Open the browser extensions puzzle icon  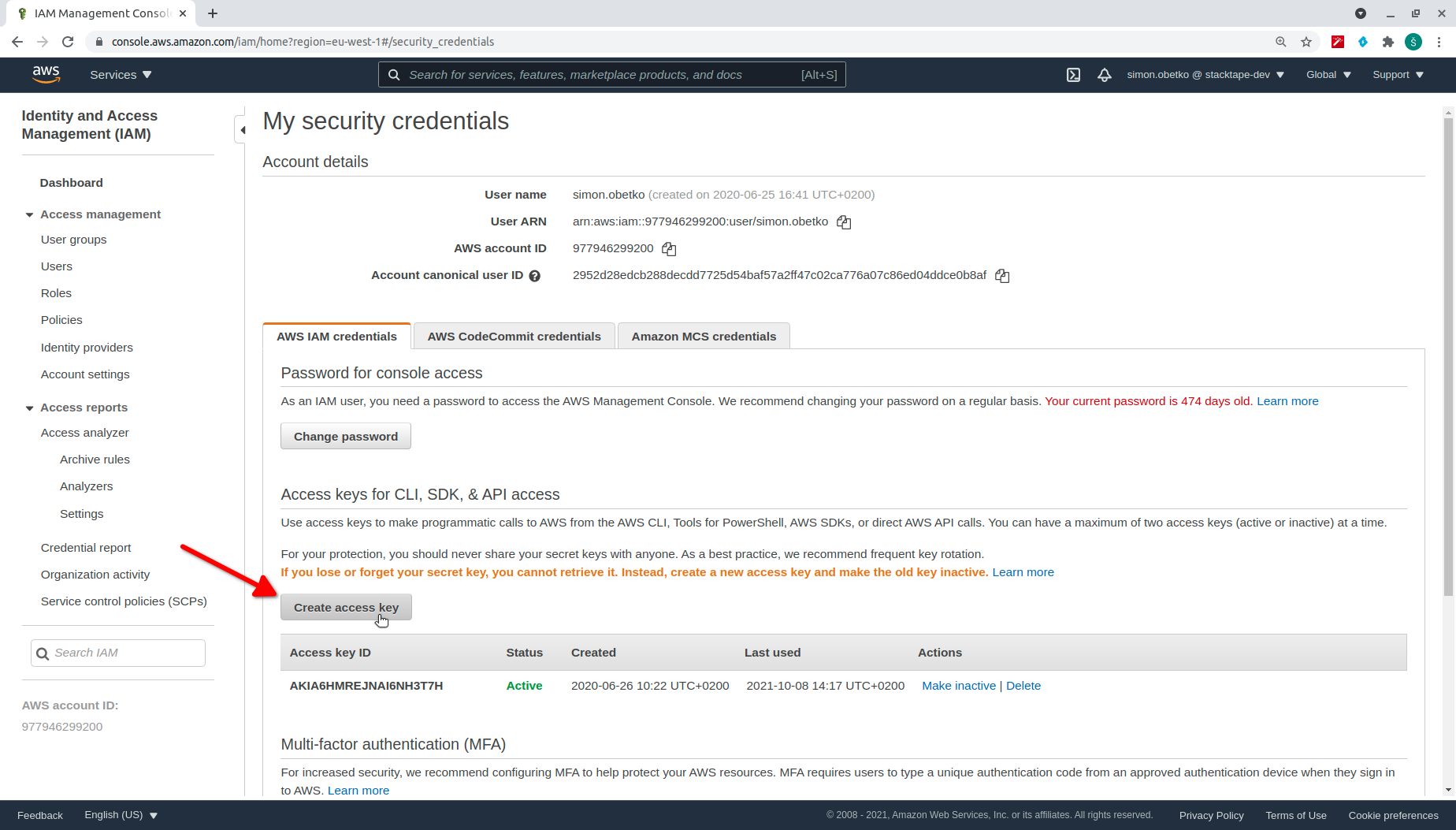coord(1388,42)
